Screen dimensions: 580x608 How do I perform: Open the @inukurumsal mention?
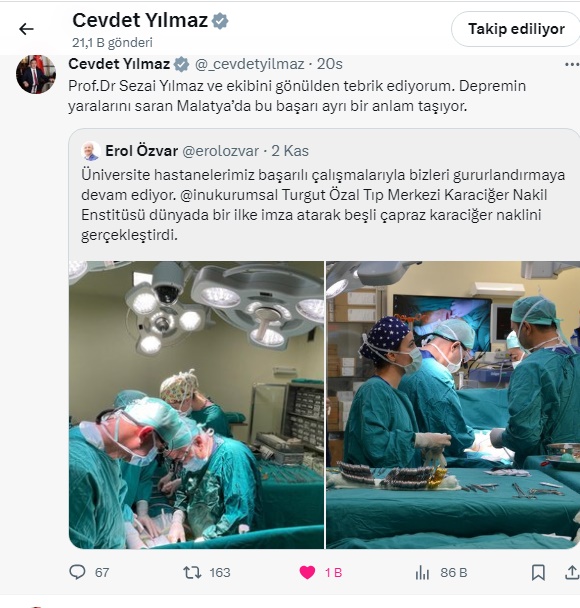pyautogui.click(x=229, y=195)
